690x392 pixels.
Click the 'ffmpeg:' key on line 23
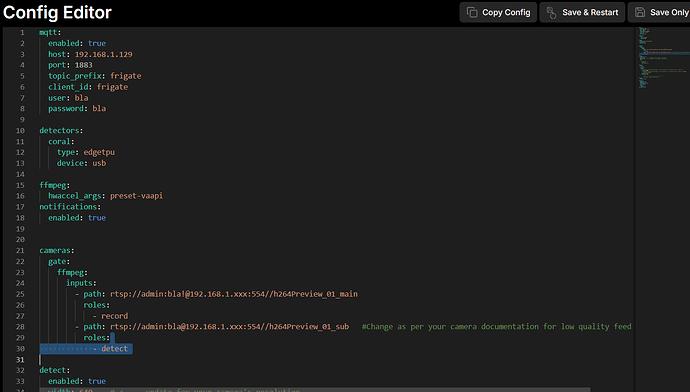(72, 272)
